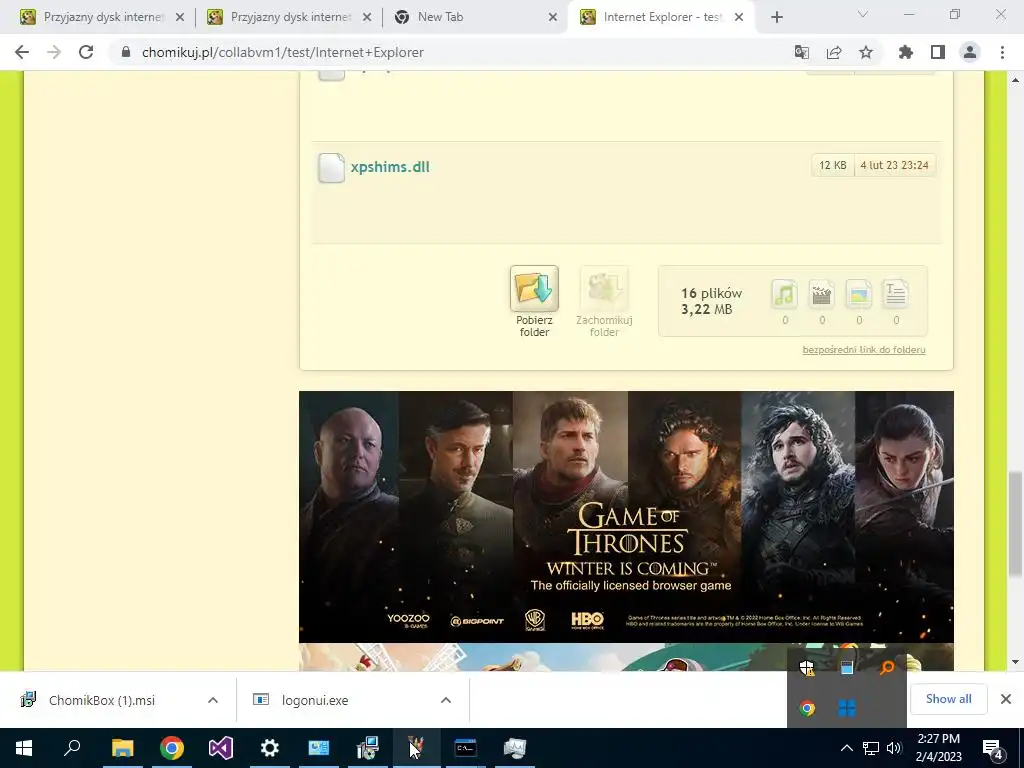Bookmark this page with the star icon
This screenshot has height=768, width=1024.
click(866, 52)
